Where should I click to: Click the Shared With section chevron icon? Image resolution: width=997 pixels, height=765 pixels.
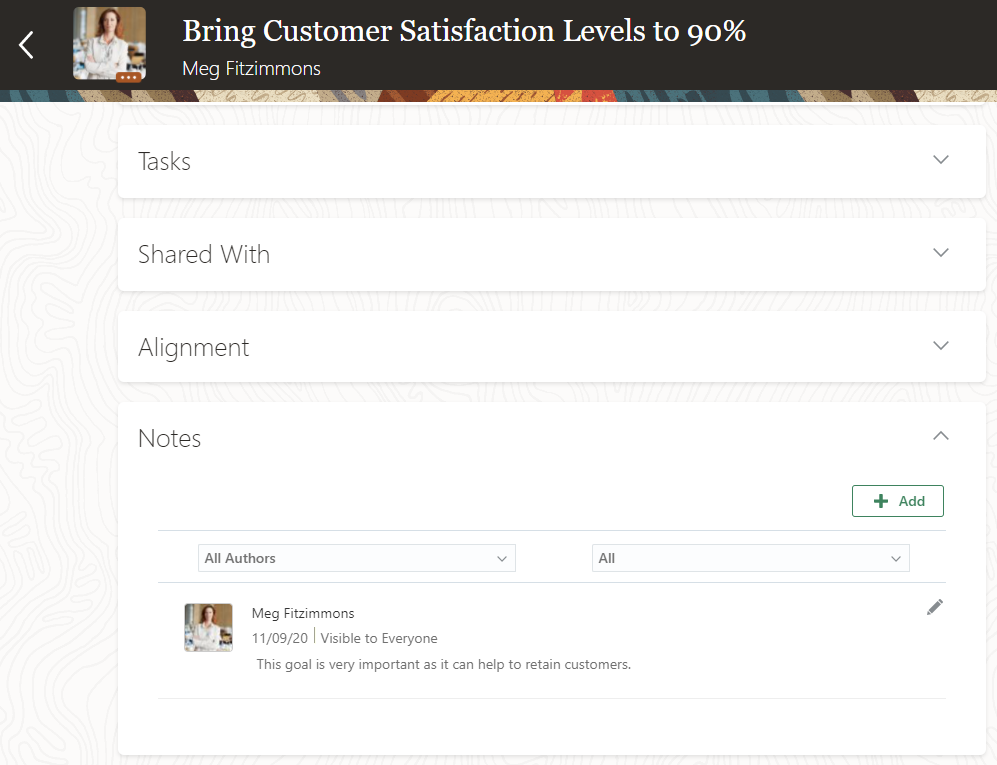(941, 252)
